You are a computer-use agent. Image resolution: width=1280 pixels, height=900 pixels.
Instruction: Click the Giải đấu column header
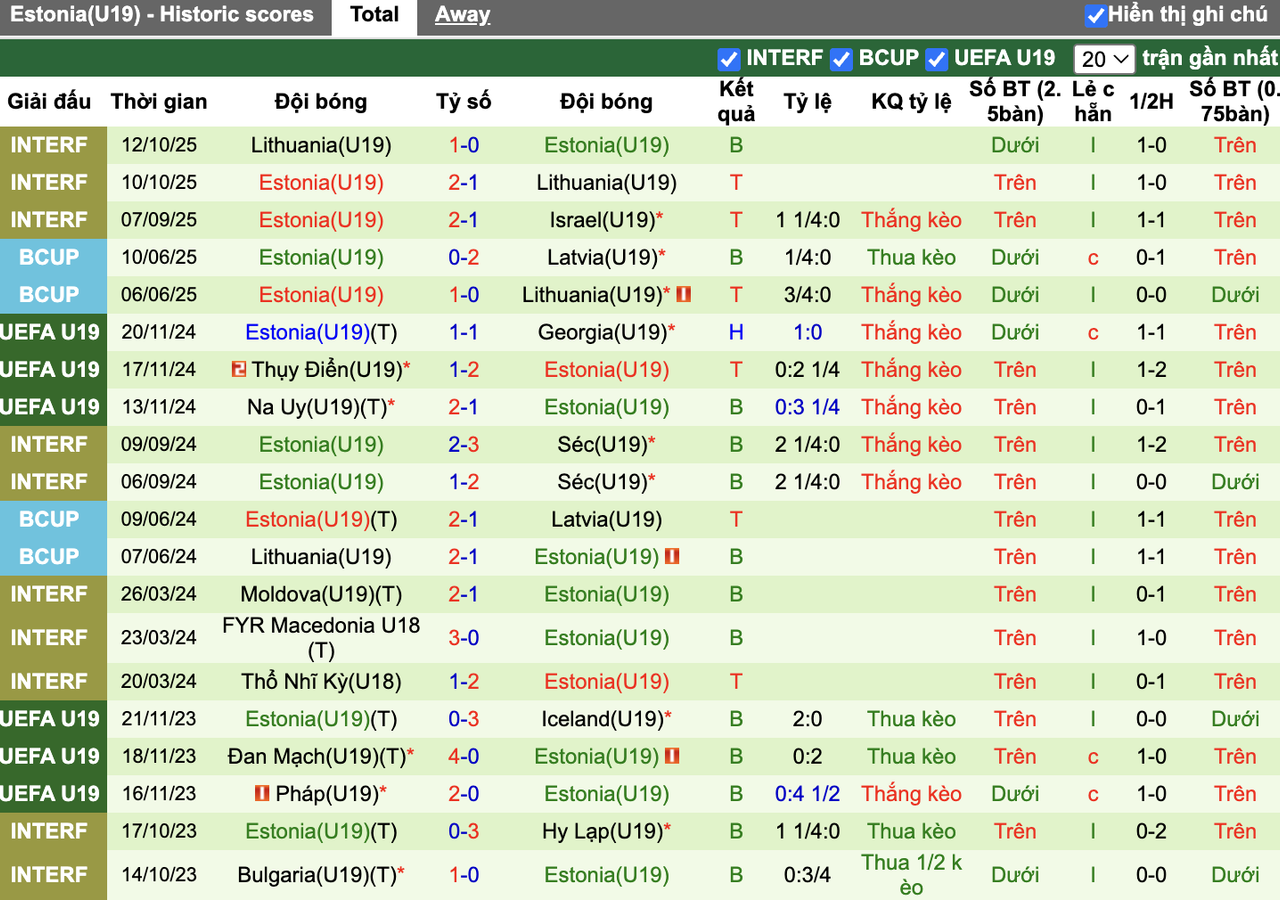(49, 102)
